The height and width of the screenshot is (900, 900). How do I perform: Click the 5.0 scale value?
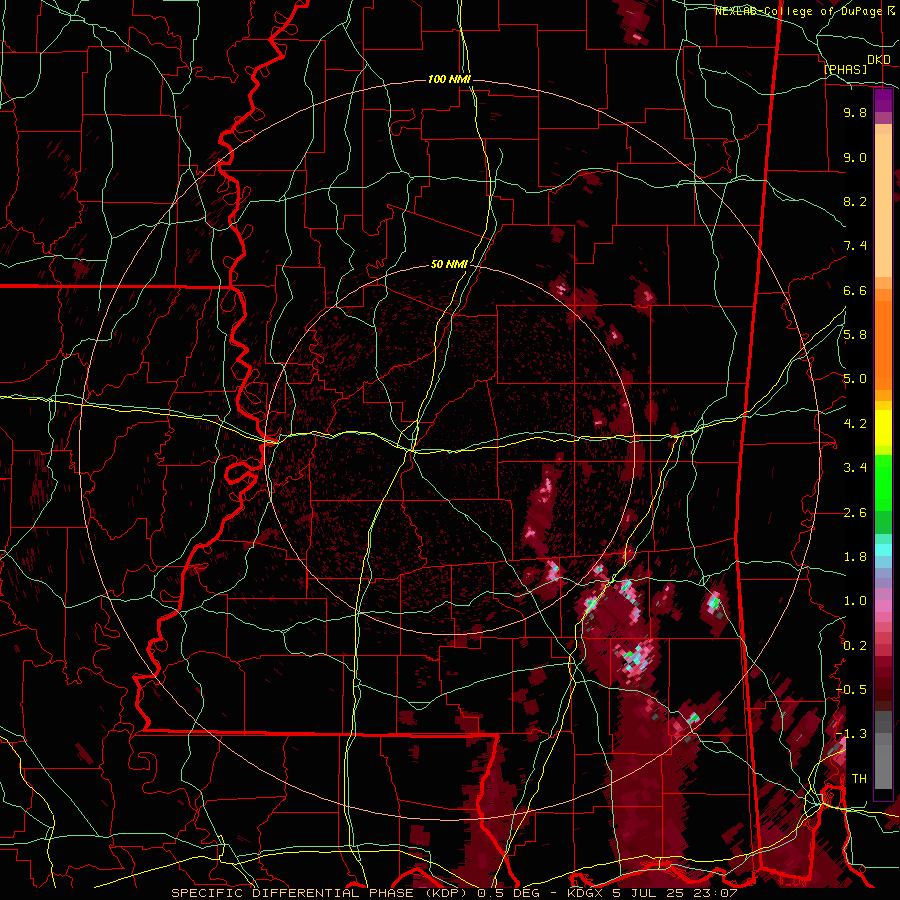855,379
